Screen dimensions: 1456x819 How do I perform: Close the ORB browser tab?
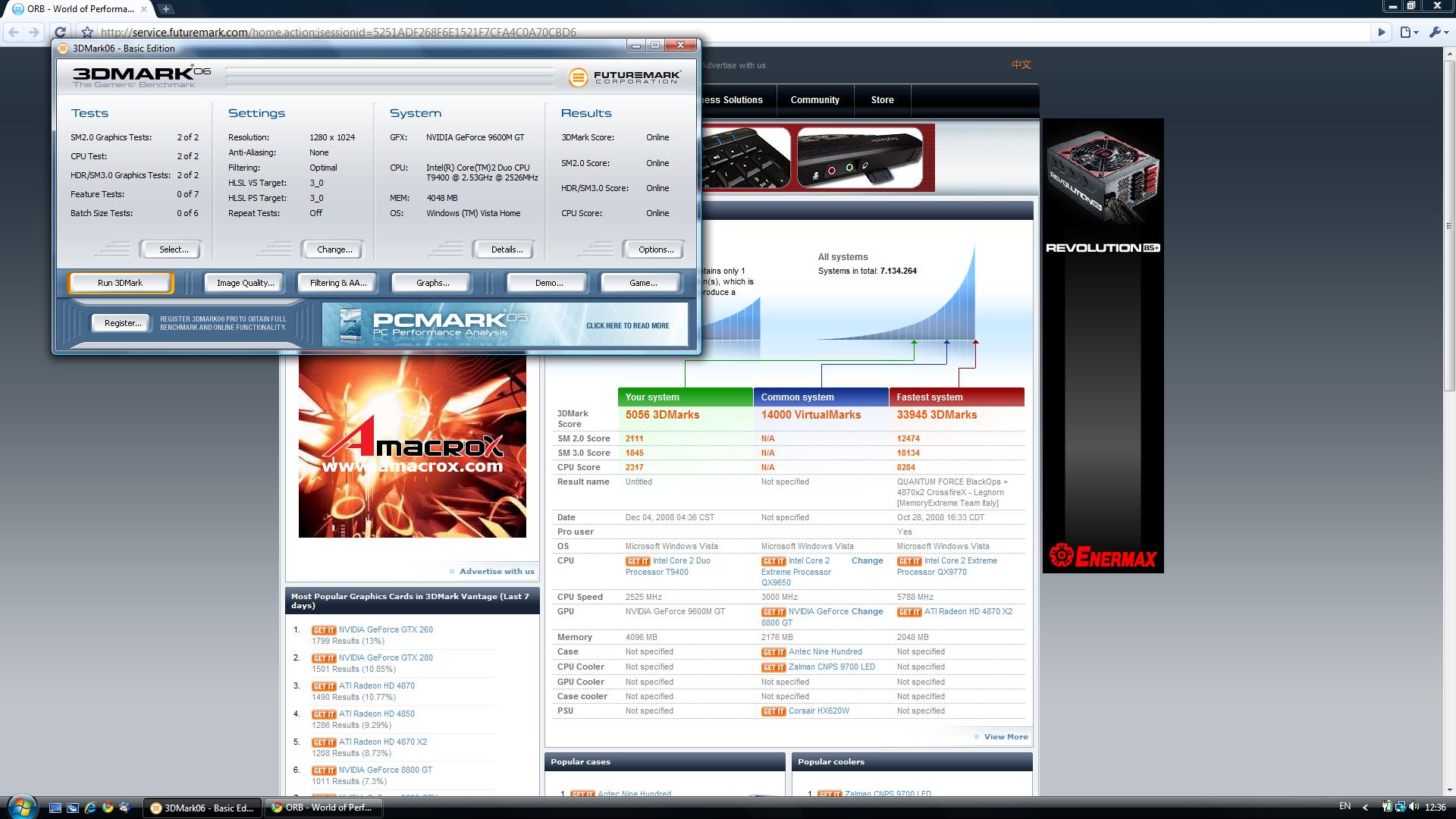click(143, 9)
